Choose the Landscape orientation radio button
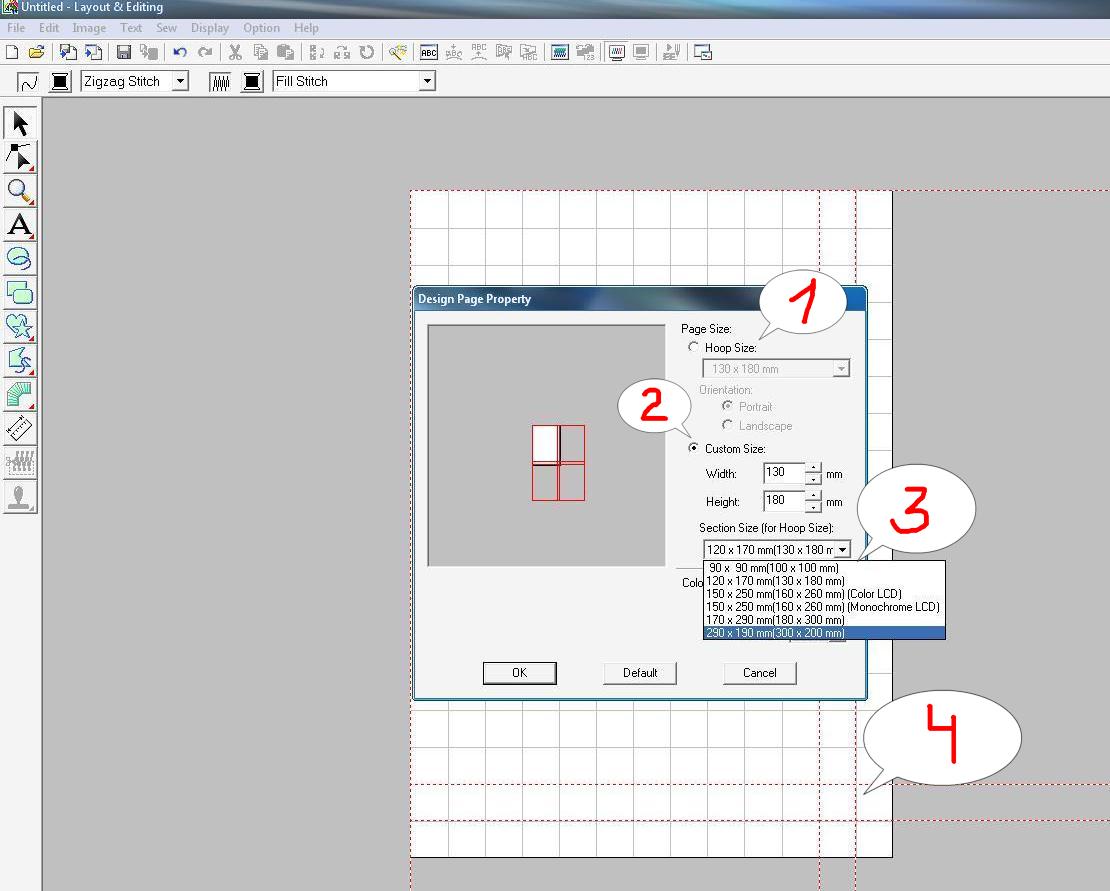Screen dimensions: 1110x891 tap(727, 425)
